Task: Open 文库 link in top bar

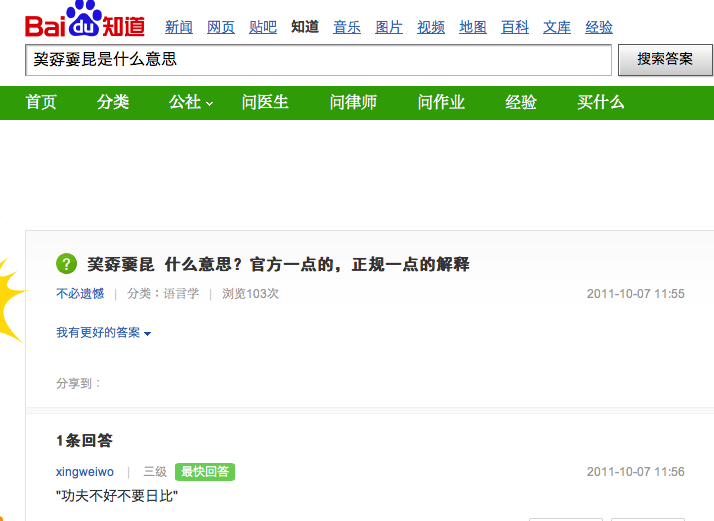Action: 557,27
